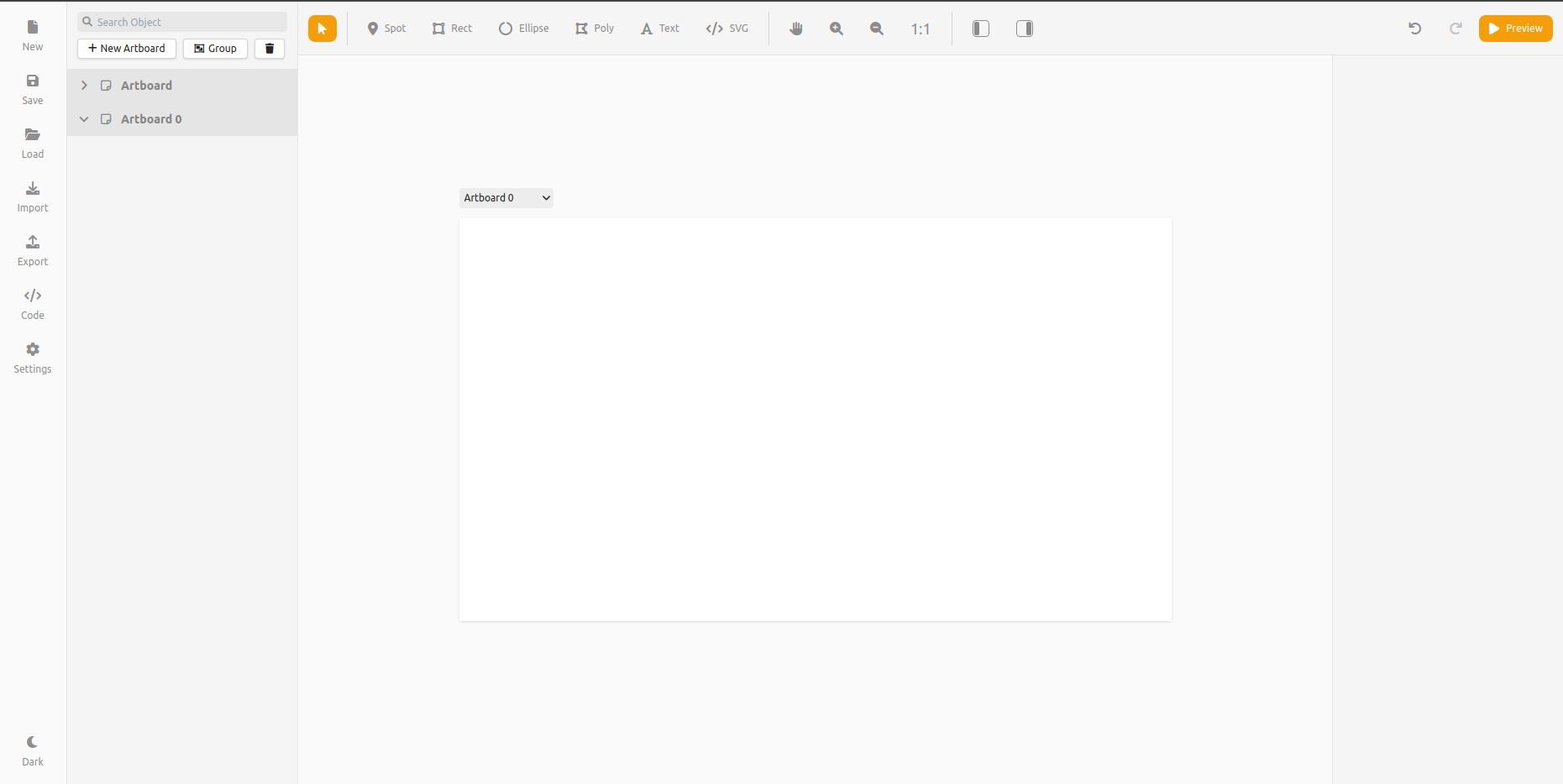The height and width of the screenshot is (784, 1563).
Task: Click the New Artboard button
Action: pos(127,49)
